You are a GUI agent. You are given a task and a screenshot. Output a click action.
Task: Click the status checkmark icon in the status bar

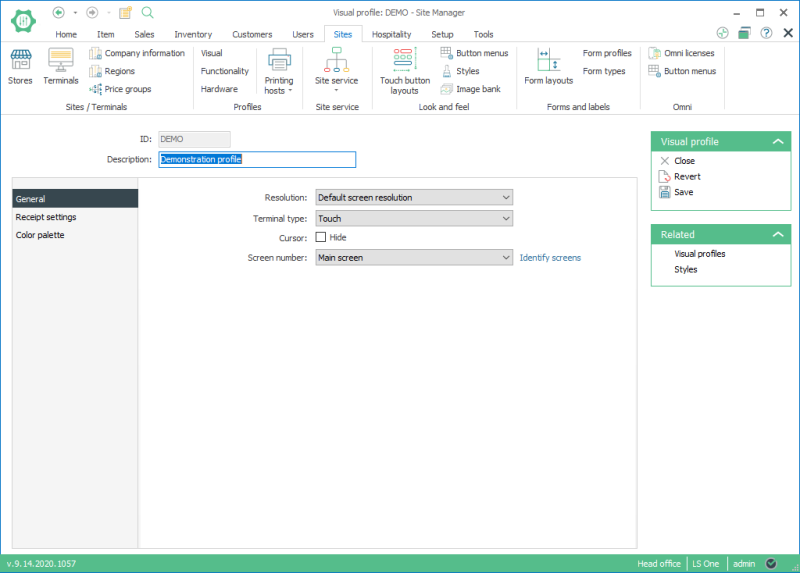pos(771,563)
